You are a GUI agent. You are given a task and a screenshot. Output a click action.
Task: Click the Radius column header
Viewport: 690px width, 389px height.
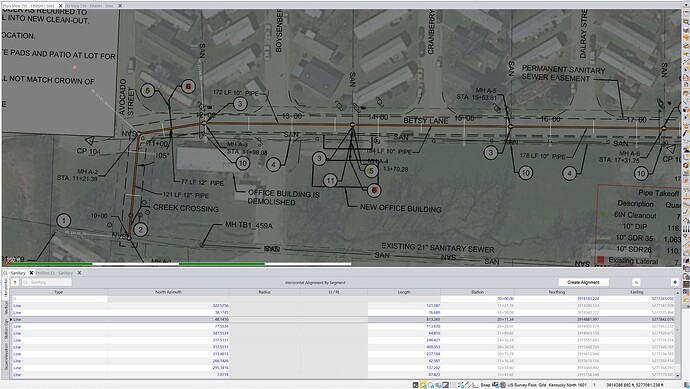click(x=264, y=292)
